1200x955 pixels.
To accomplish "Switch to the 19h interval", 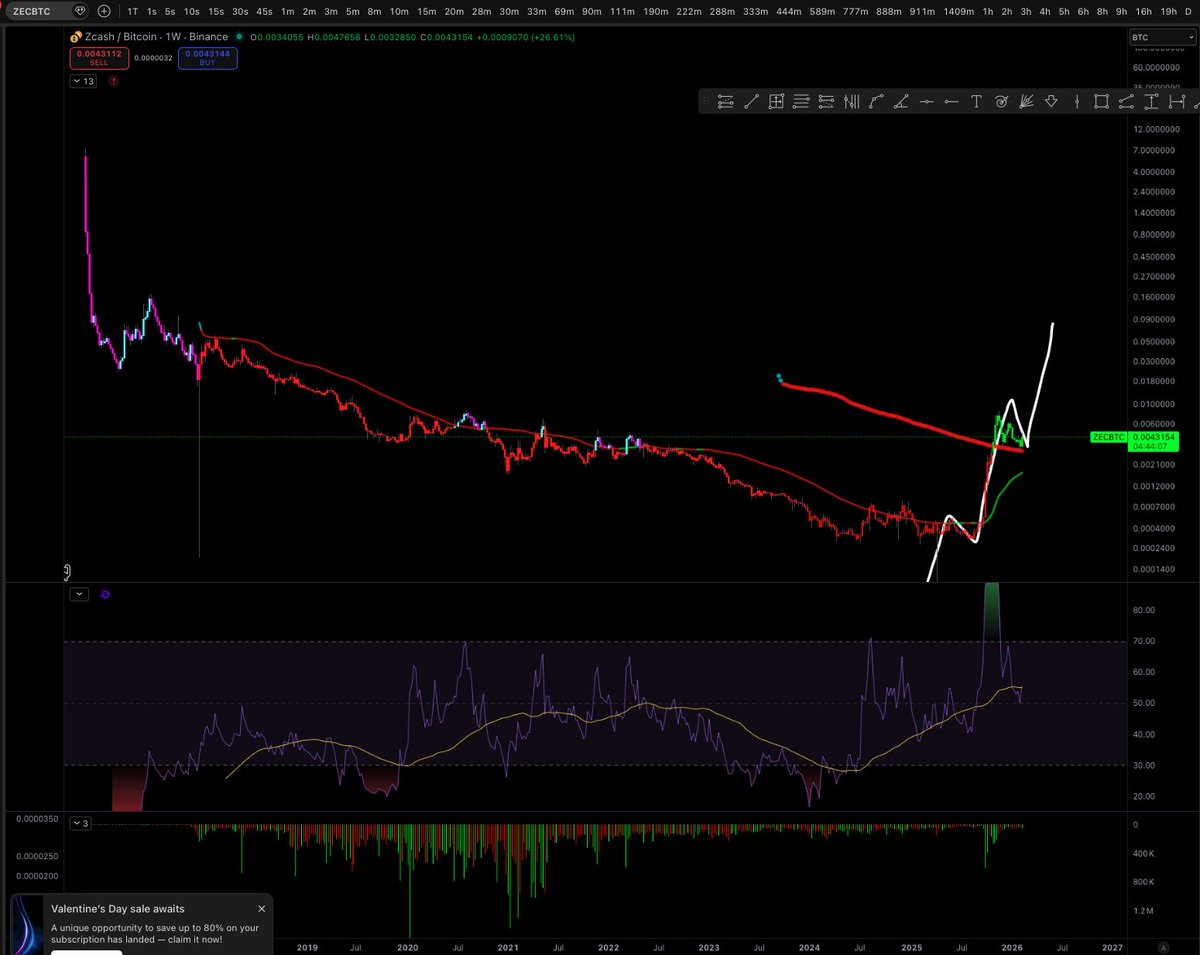I will click(1168, 11).
